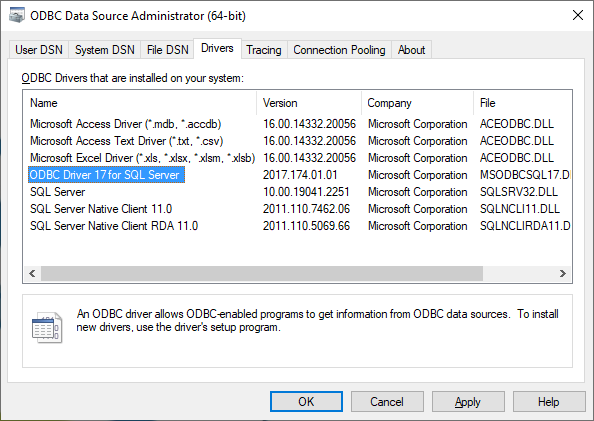
Task: Click file name SQLNCLI11.DLL
Action: 519,209
